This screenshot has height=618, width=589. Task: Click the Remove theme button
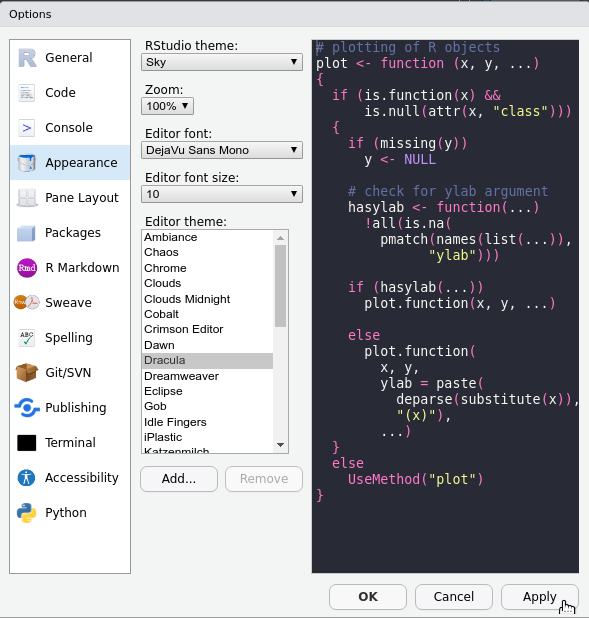click(264, 479)
